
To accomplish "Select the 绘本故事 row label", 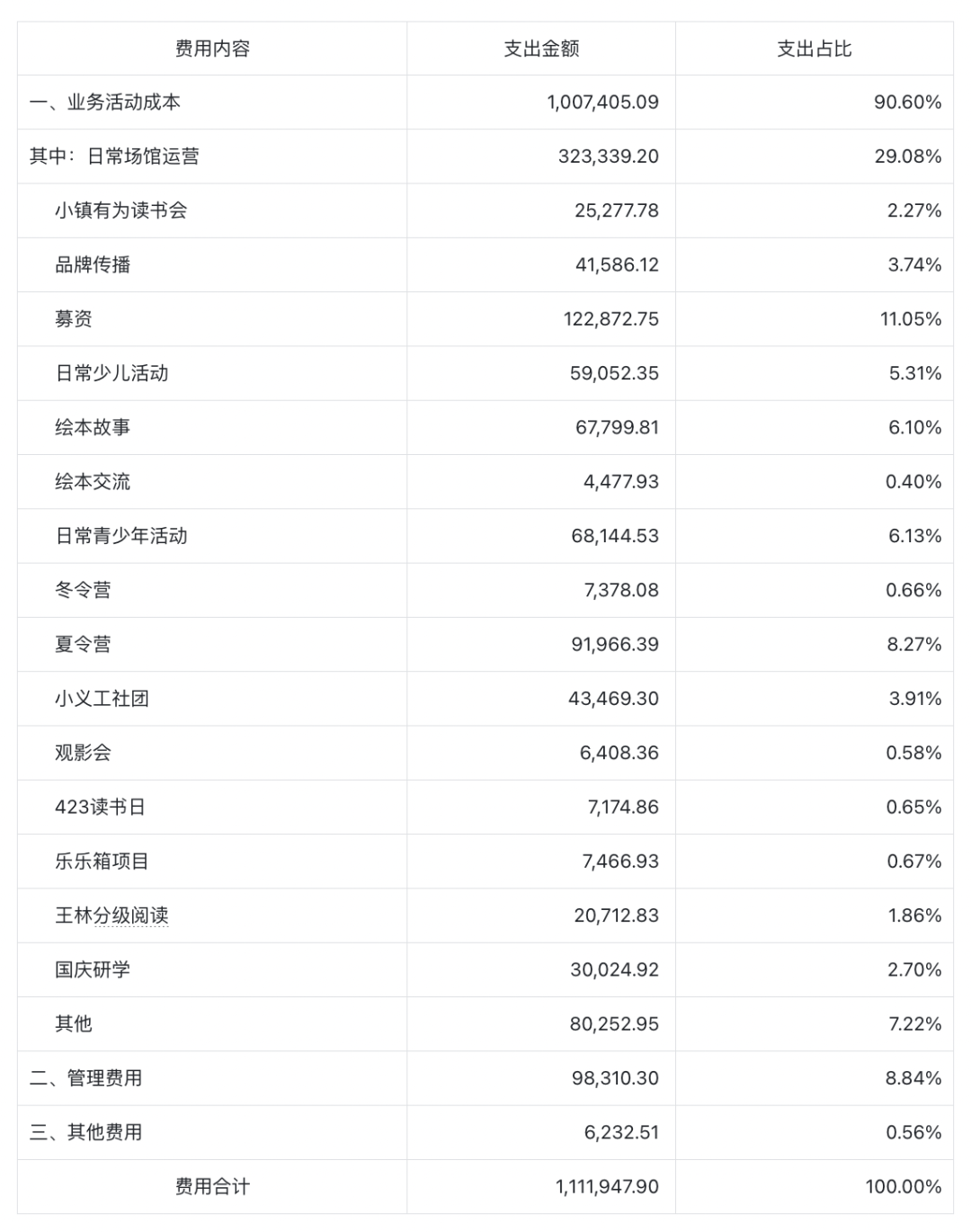I will click(x=93, y=427).
